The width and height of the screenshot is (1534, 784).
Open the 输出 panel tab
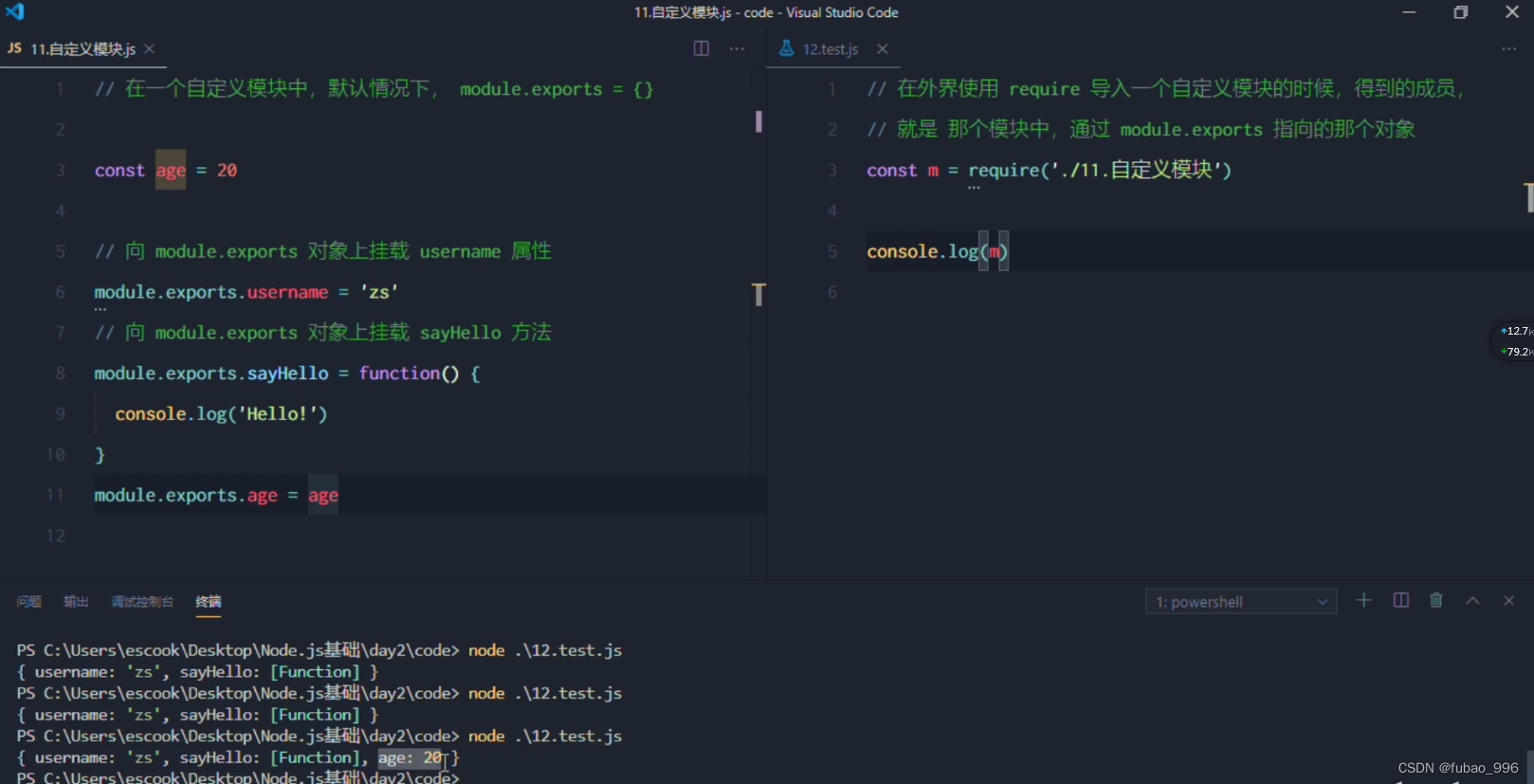[x=76, y=601]
